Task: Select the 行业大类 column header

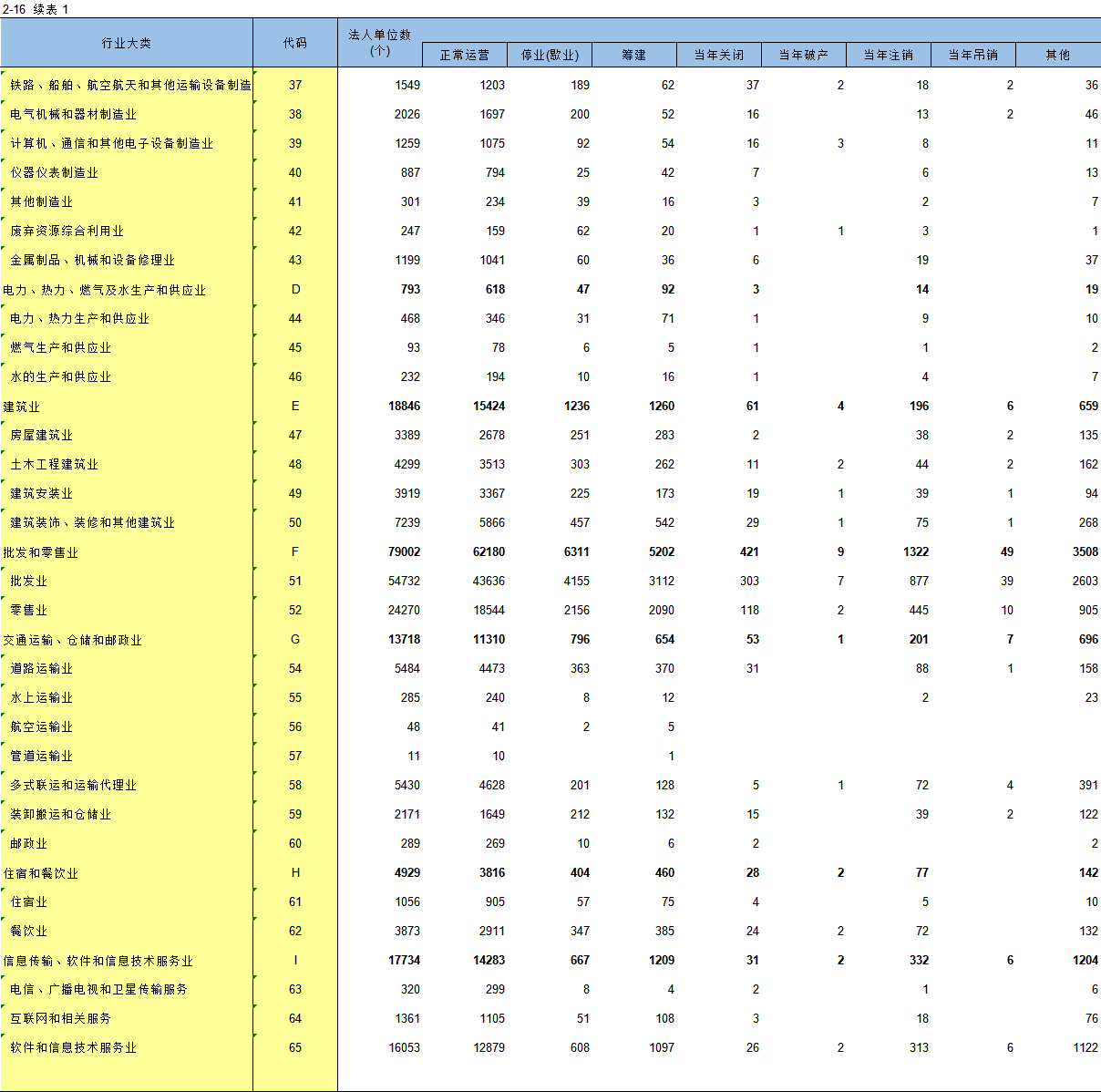Action: click(127, 43)
